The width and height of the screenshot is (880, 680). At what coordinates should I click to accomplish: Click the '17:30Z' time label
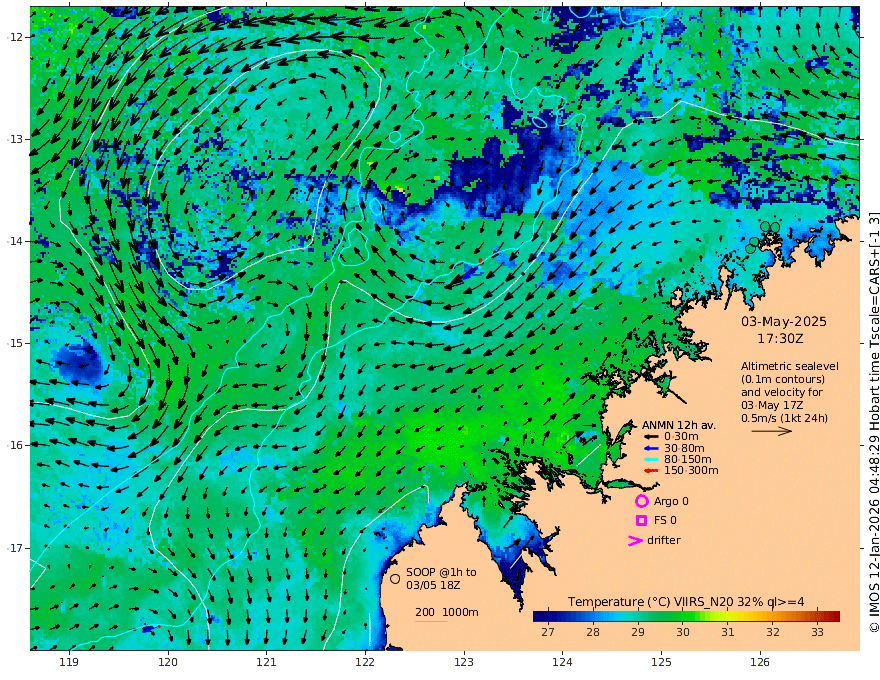click(780, 339)
